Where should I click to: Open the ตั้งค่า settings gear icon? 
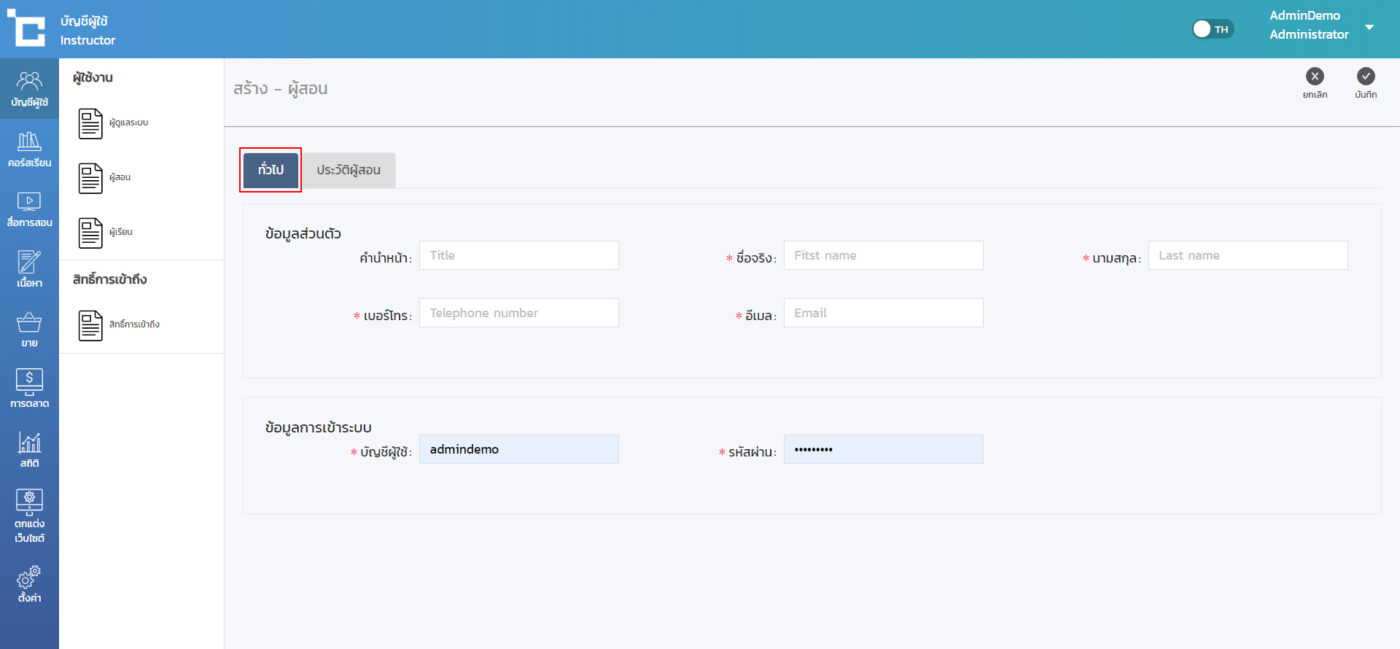[x=29, y=584]
